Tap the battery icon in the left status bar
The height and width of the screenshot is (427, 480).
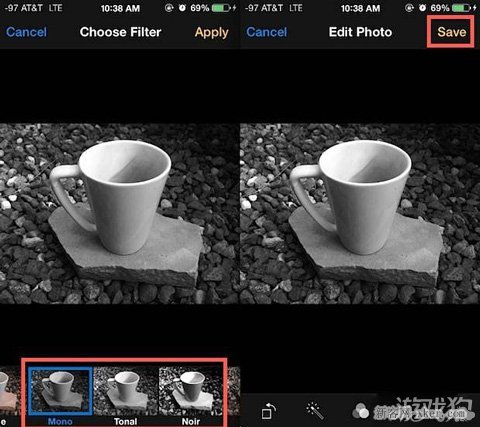click(x=221, y=7)
